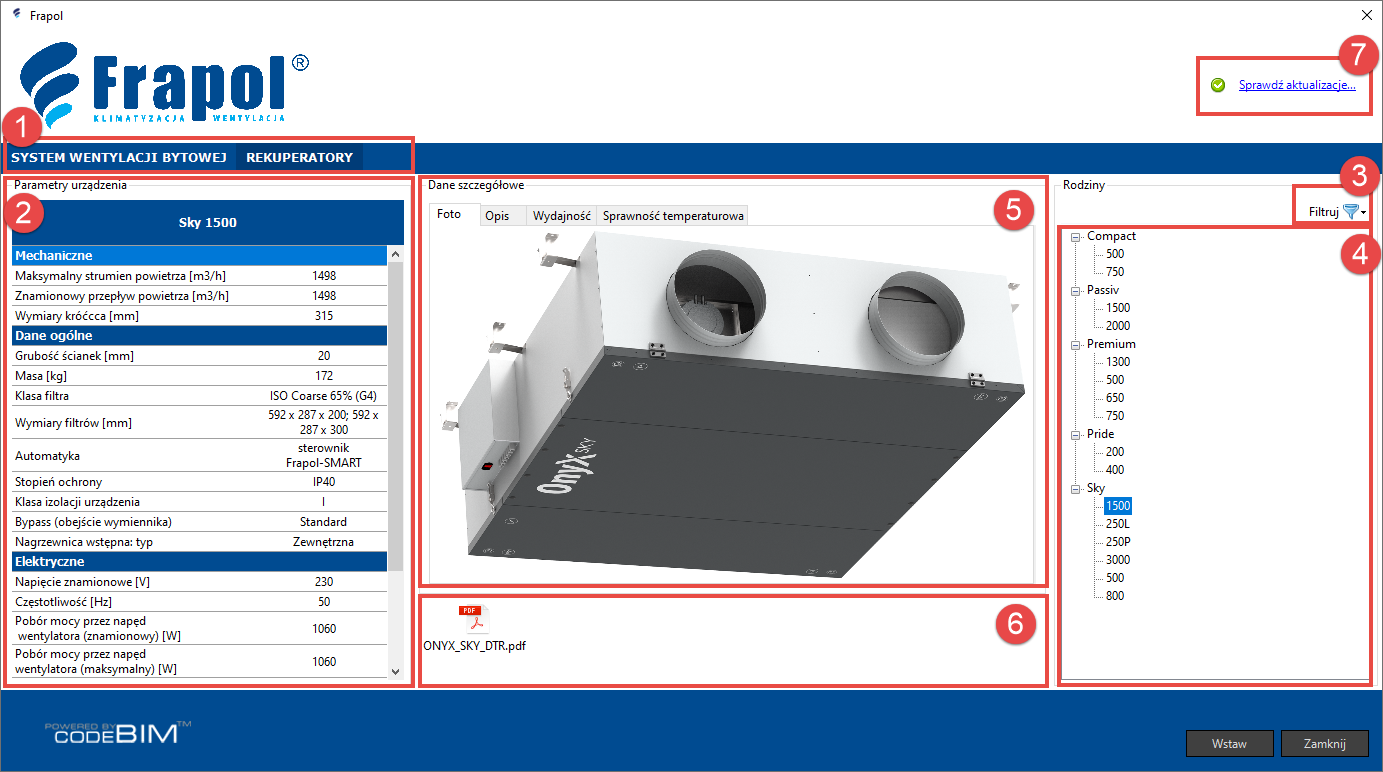Click the Filtruj funnel icon
The image size is (1383, 772).
click(1350, 211)
